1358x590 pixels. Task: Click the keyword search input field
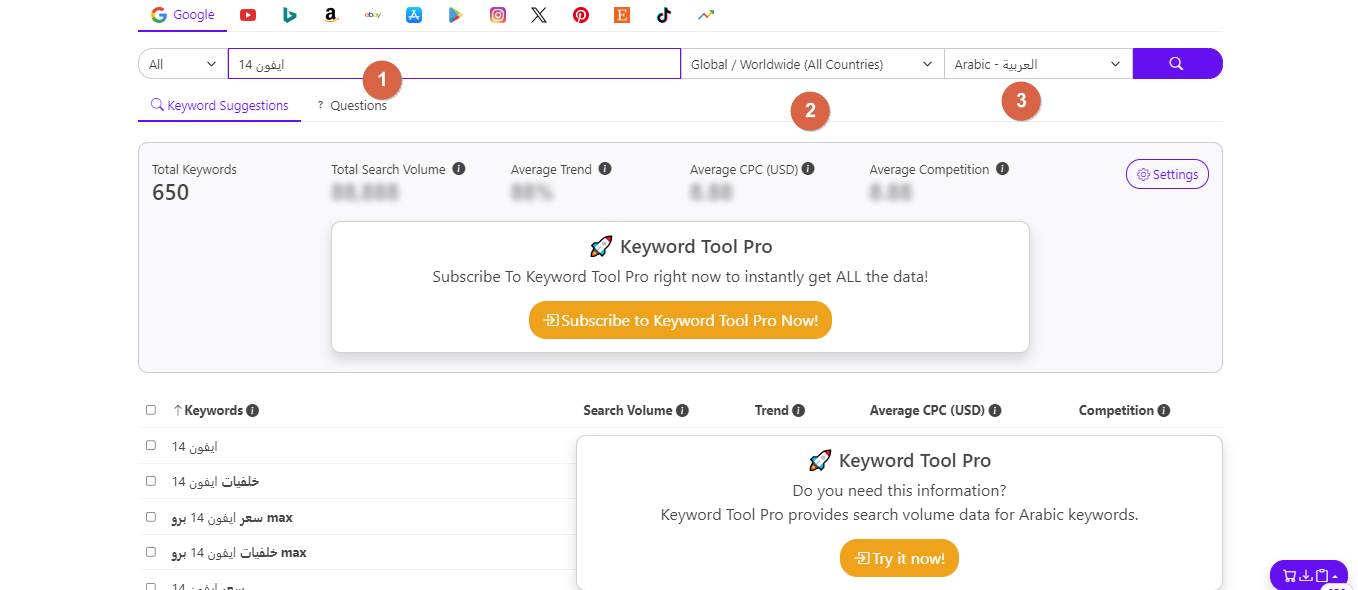coord(454,63)
